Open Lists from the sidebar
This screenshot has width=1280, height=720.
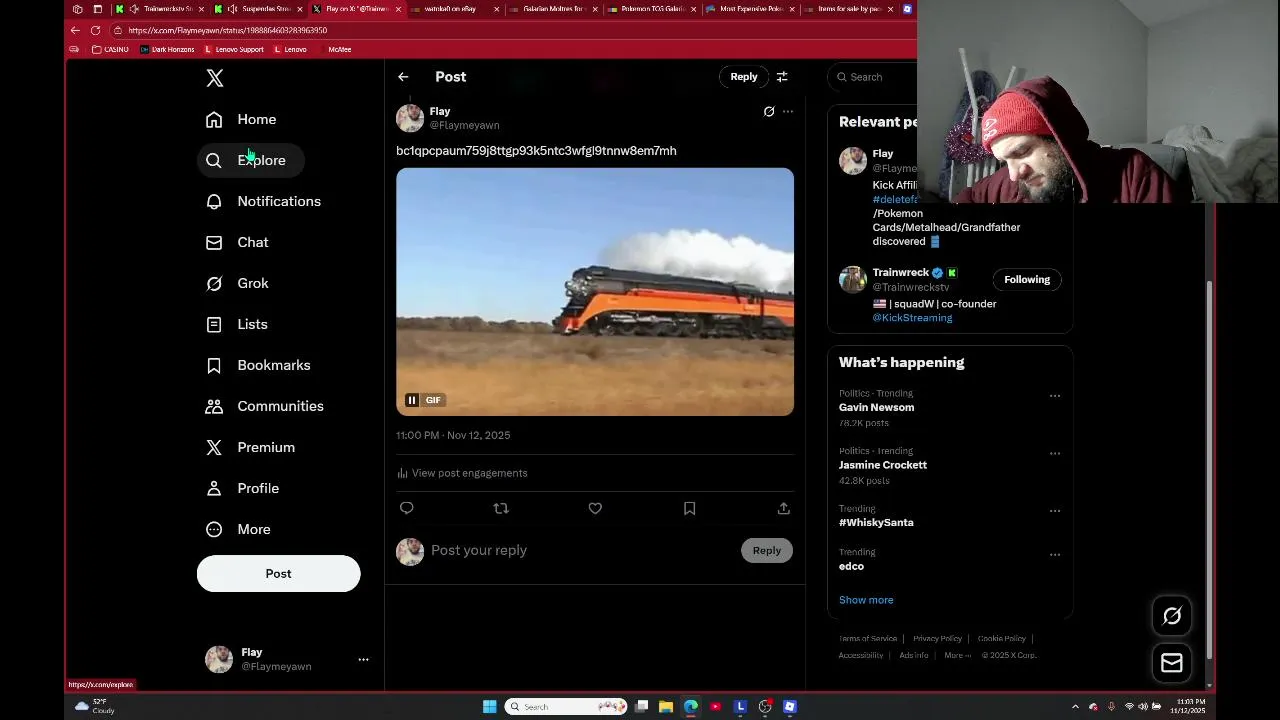pos(237,324)
